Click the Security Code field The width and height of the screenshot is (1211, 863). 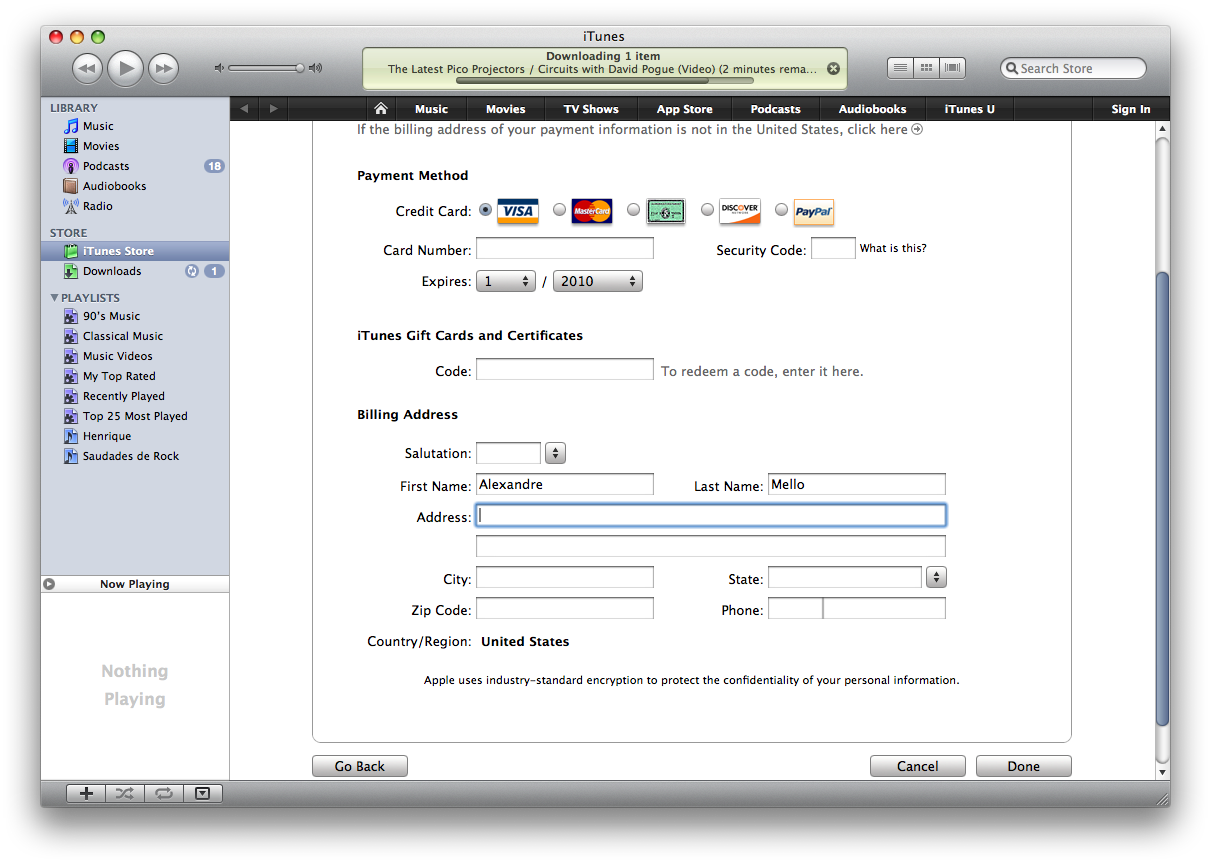(833, 249)
